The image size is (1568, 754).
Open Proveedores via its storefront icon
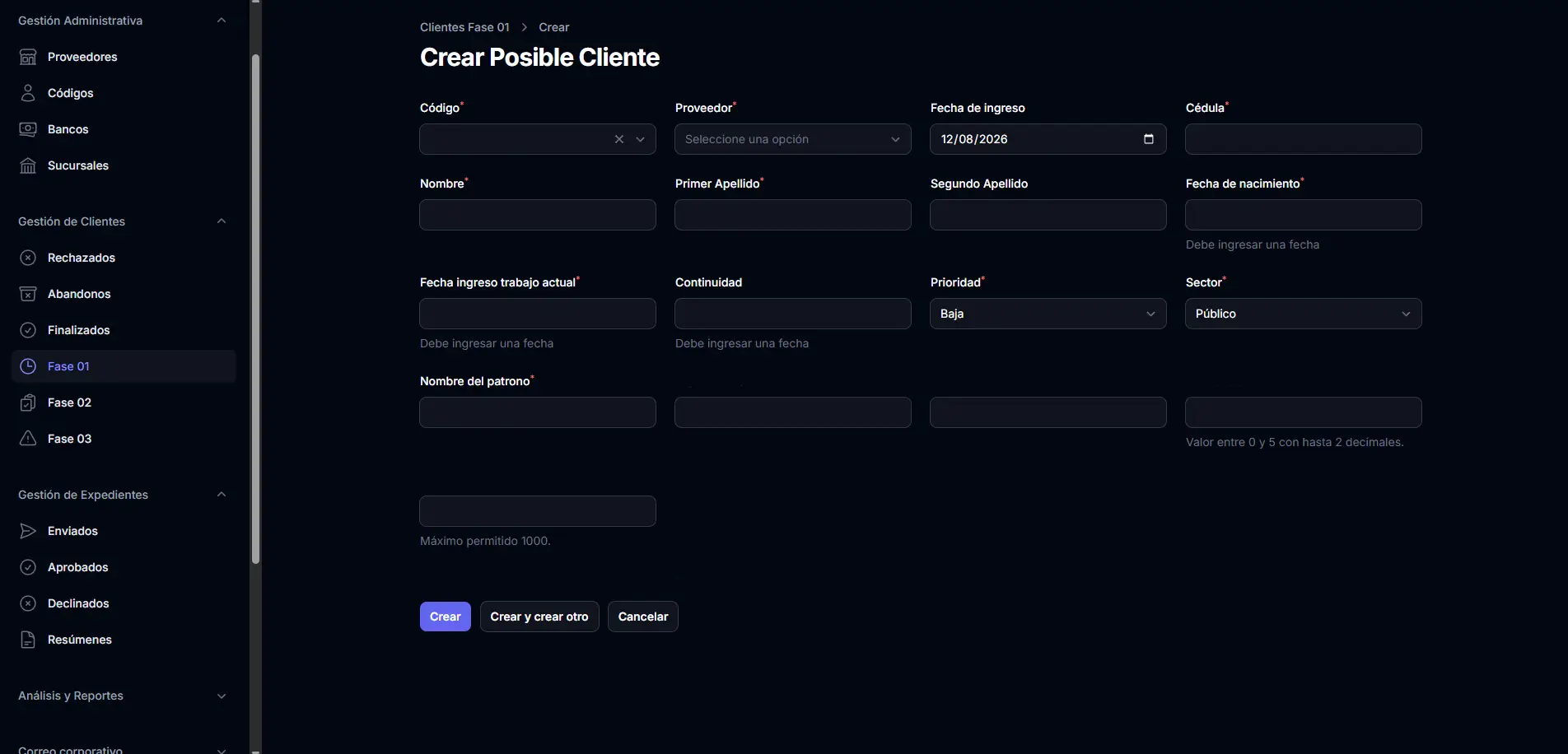[x=28, y=57]
